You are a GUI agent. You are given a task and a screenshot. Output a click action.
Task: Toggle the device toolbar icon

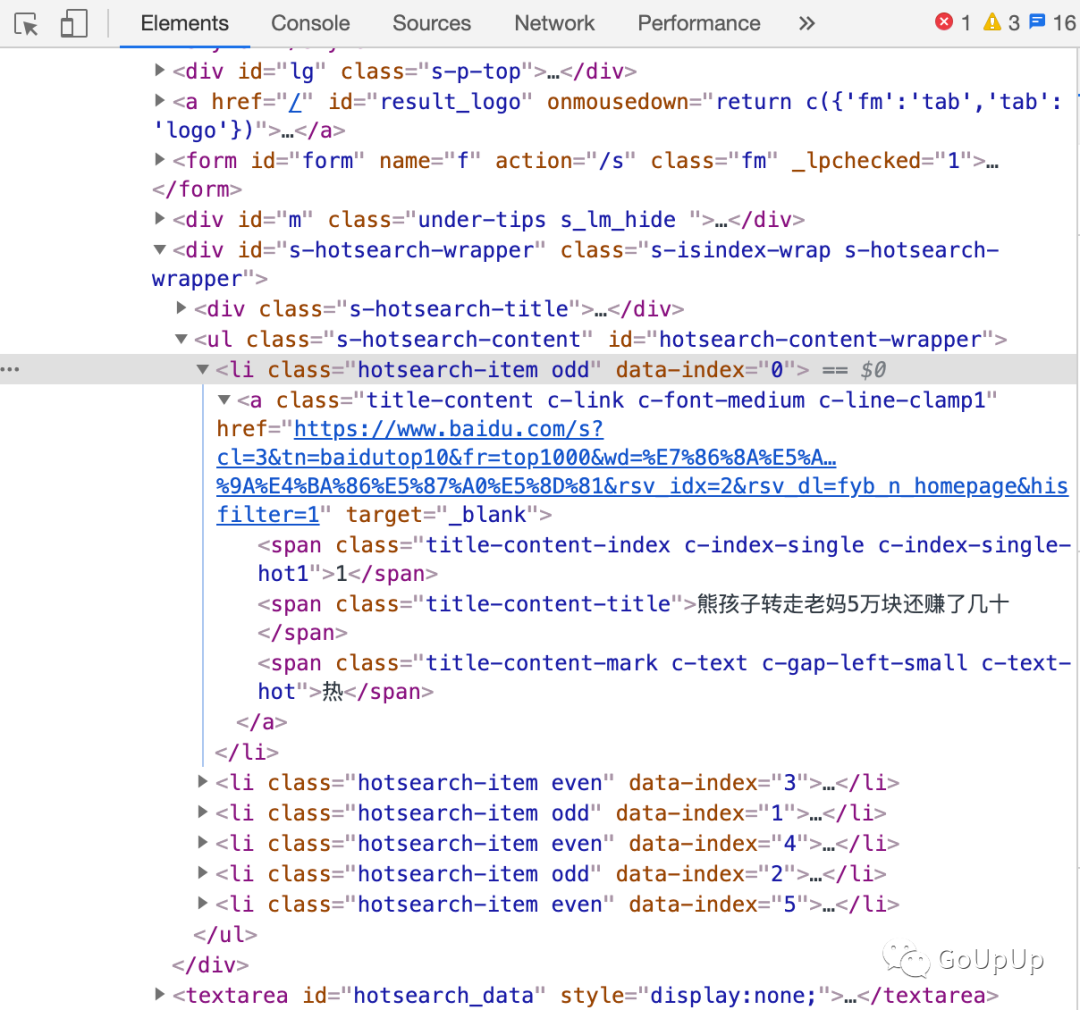(x=74, y=24)
